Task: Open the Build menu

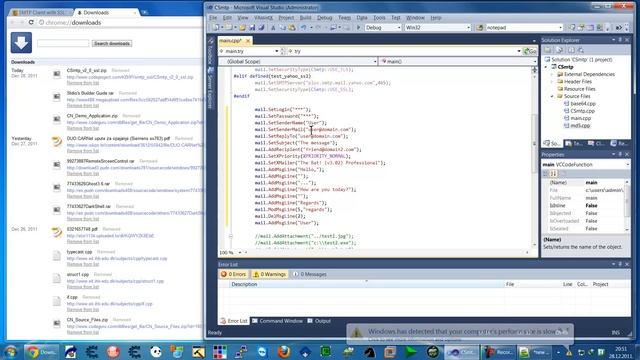Action: 305,18
